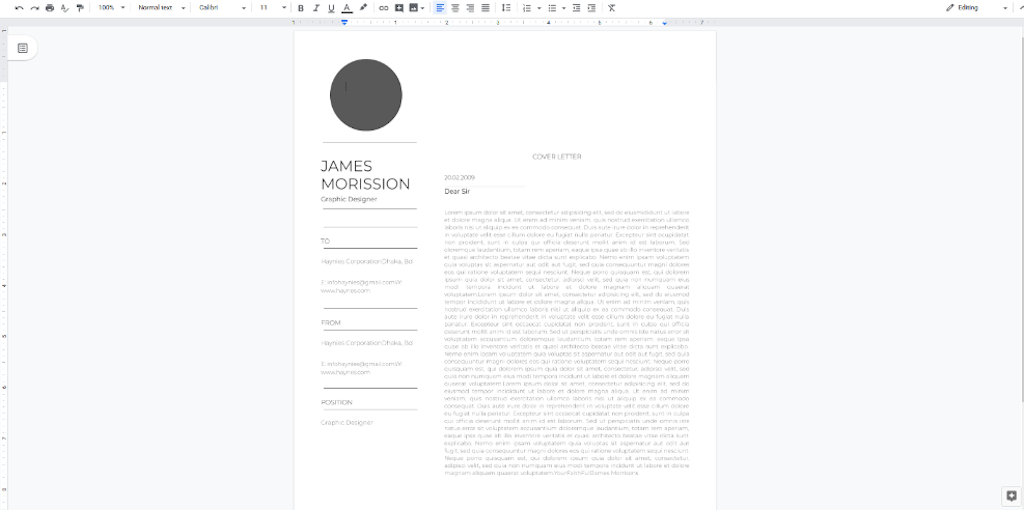This screenshot has width=1024, height=510.
Task: Align the text to the left
Action: point(440,8)
